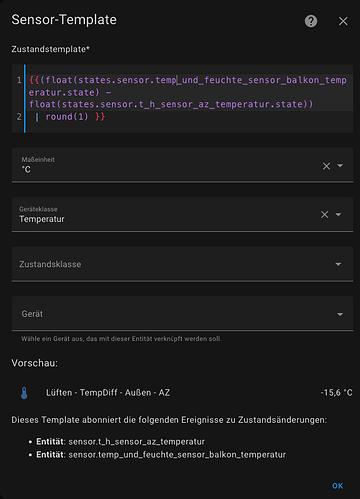Click entity sensor.temp_und_feuchte_sensor_balkon_temperatur
This screenshot has width=360, height=499.
(x=177, y=455)
